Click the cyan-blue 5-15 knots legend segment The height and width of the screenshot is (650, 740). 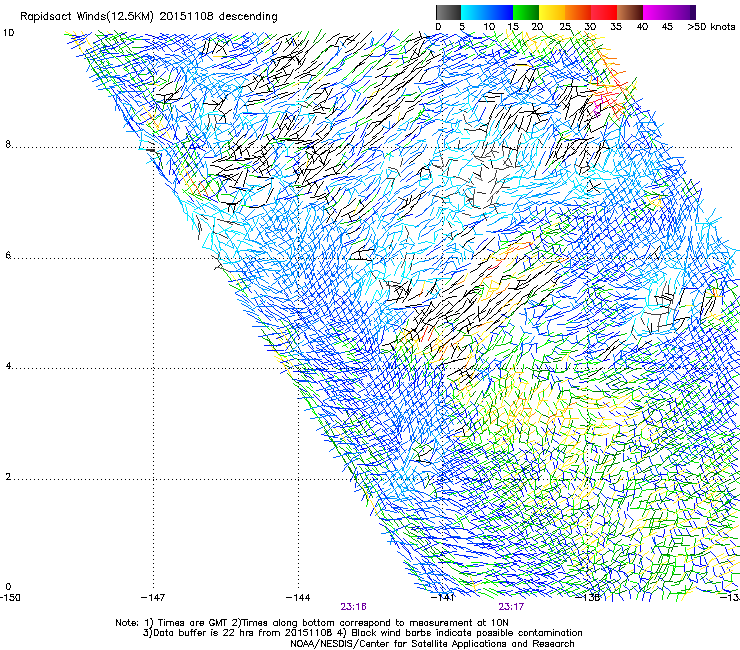[487, 12]
